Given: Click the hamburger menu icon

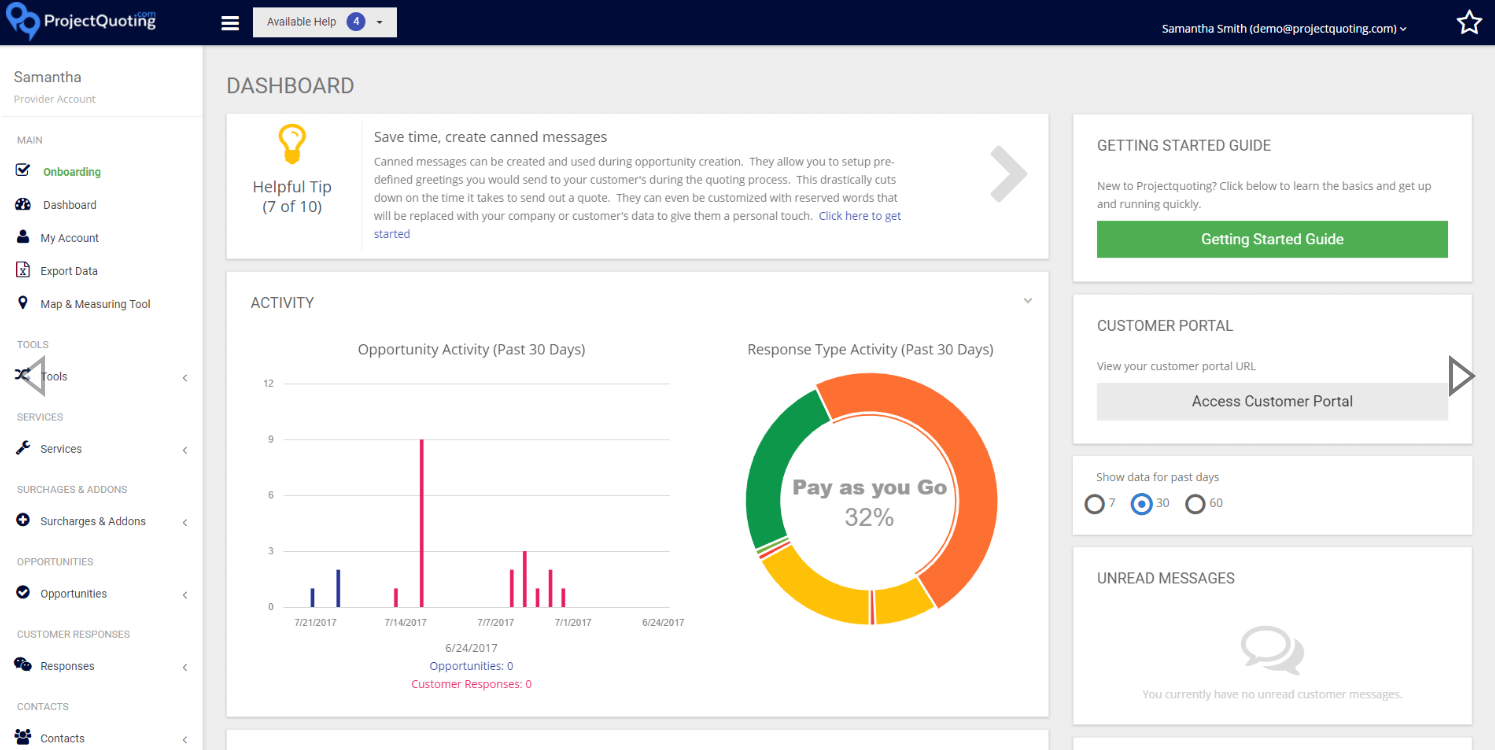Looking at the screenshot, I should point(230,23).
